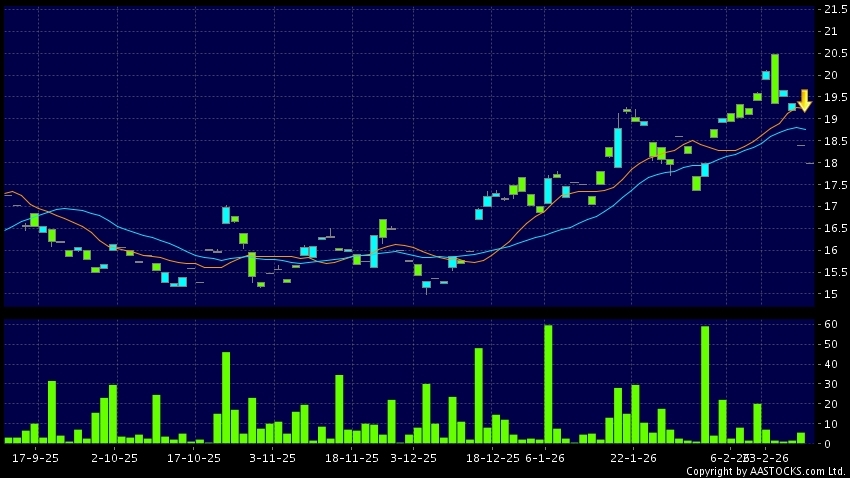This screenshot has height=478, width=850.
Task: Click the yellow down arrow marker
Action: 804,100
